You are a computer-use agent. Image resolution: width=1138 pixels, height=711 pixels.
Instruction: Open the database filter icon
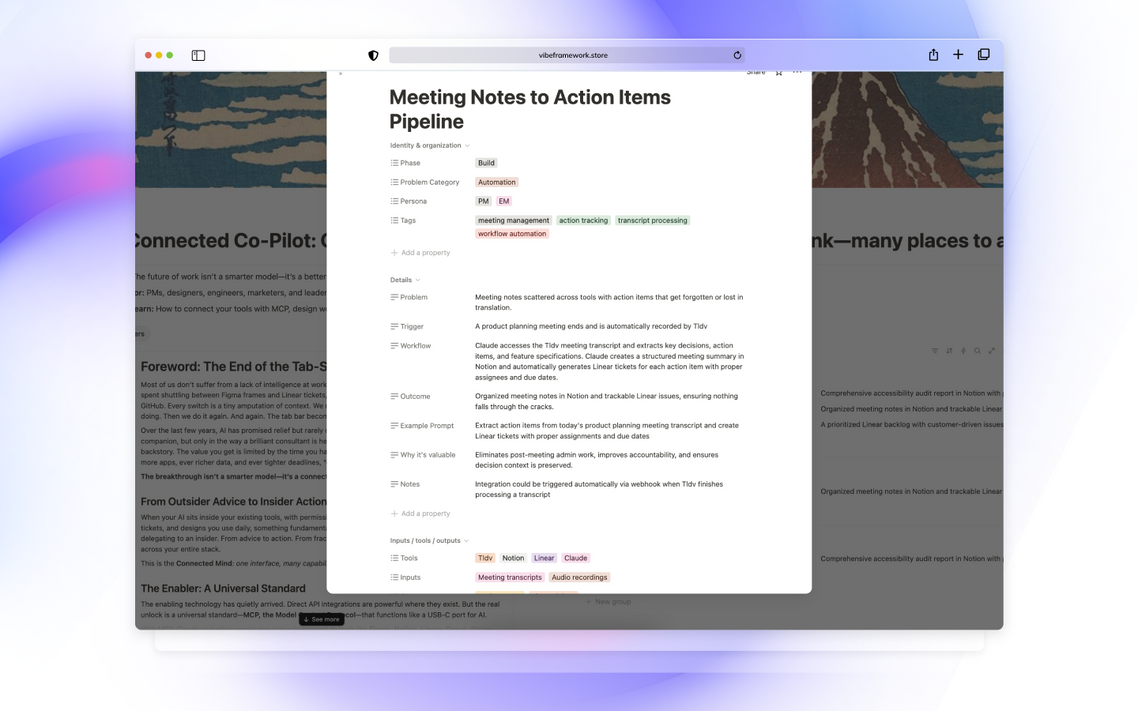[x=935, y=350]
